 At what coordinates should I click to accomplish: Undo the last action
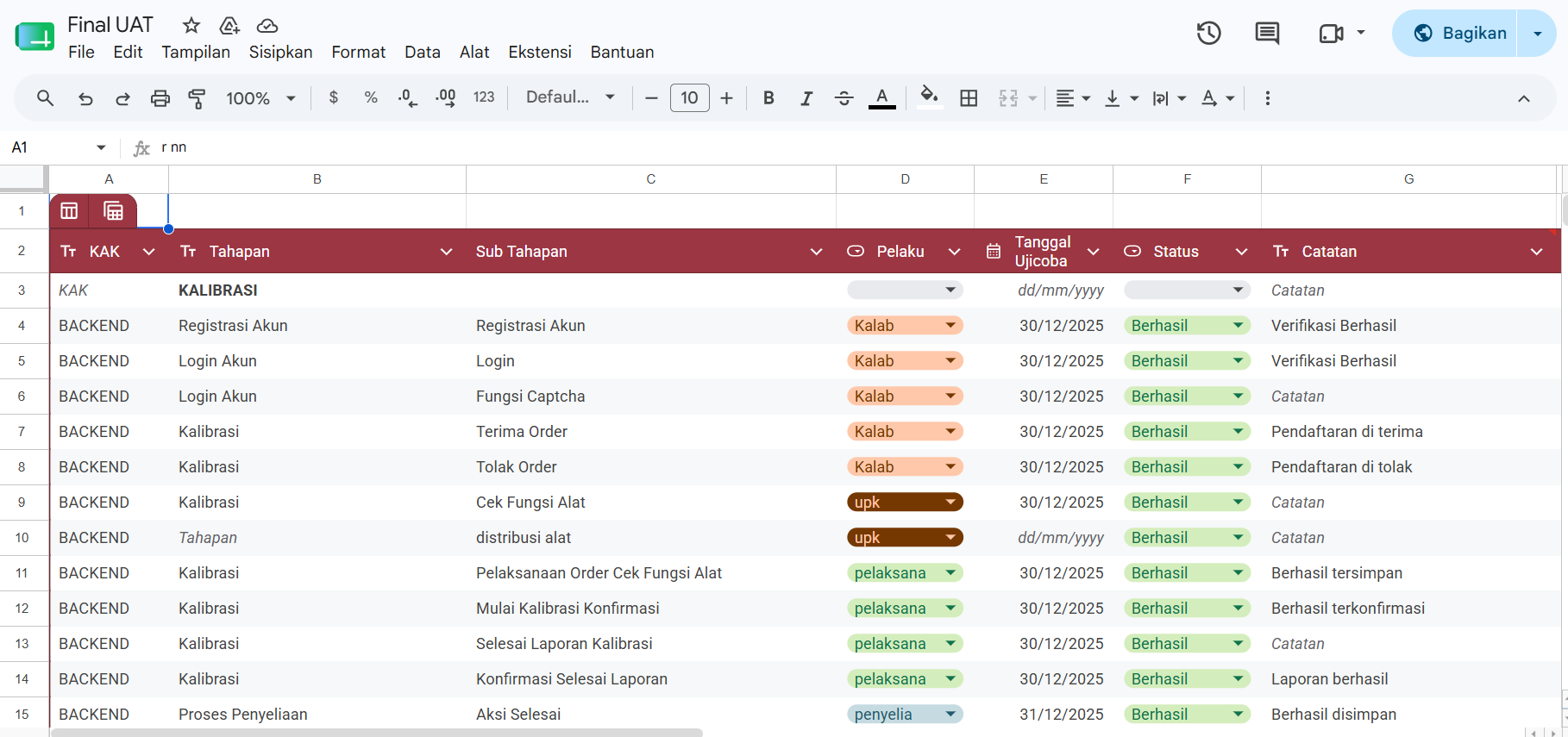(x=85, y=97)
